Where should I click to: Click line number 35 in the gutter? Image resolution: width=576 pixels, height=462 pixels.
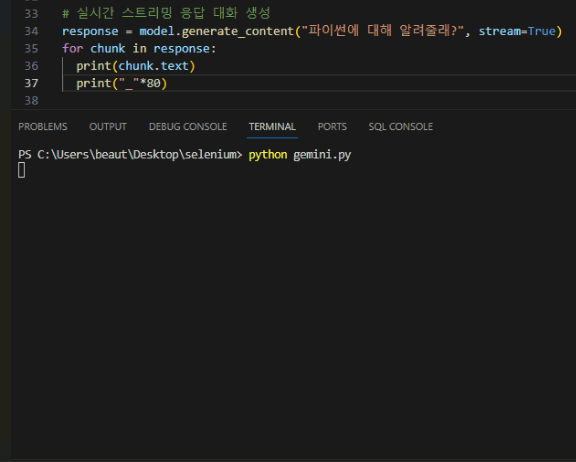point(31,48)
